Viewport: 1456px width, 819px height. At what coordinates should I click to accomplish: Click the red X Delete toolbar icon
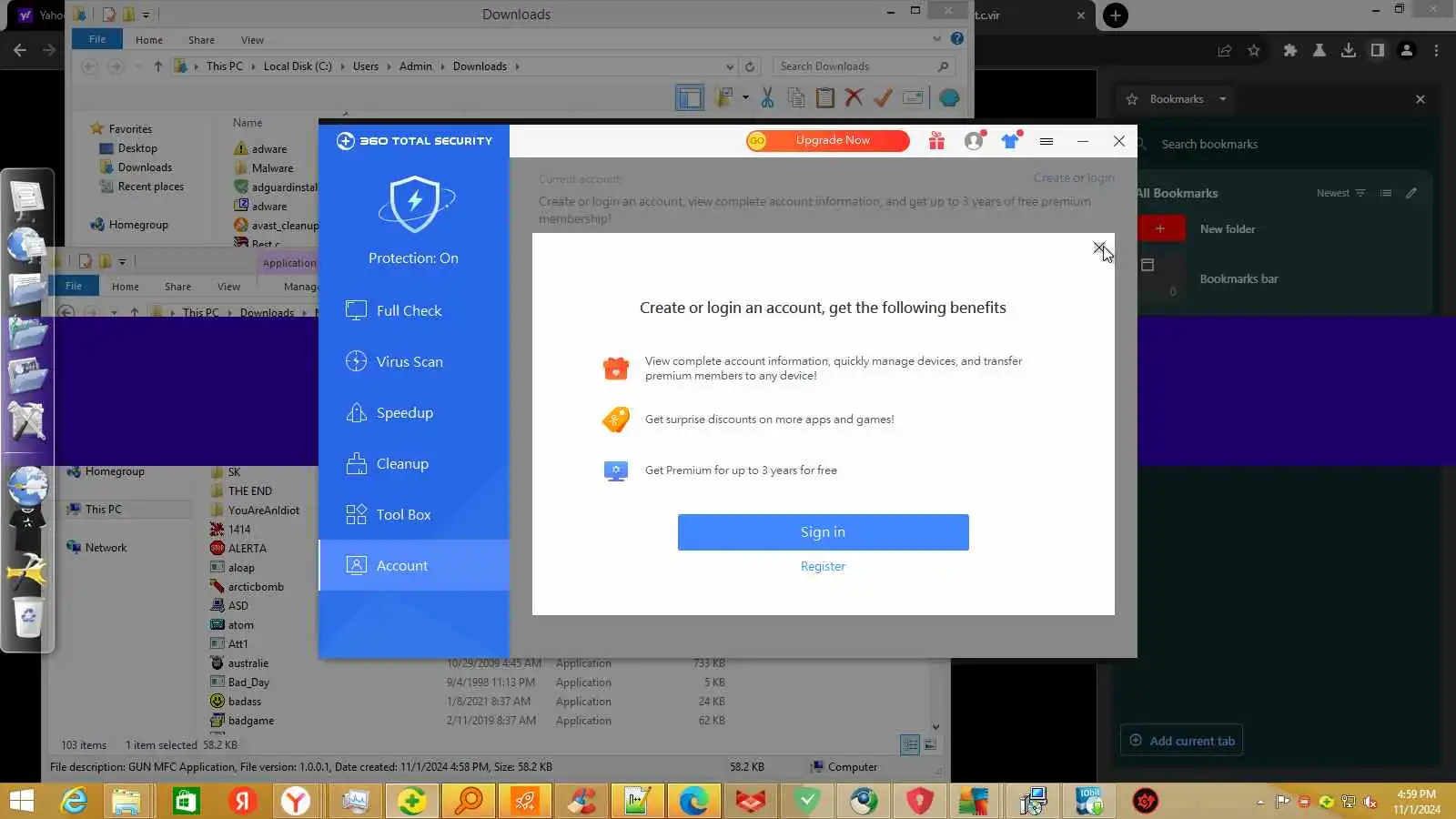[x=854, y=97]
